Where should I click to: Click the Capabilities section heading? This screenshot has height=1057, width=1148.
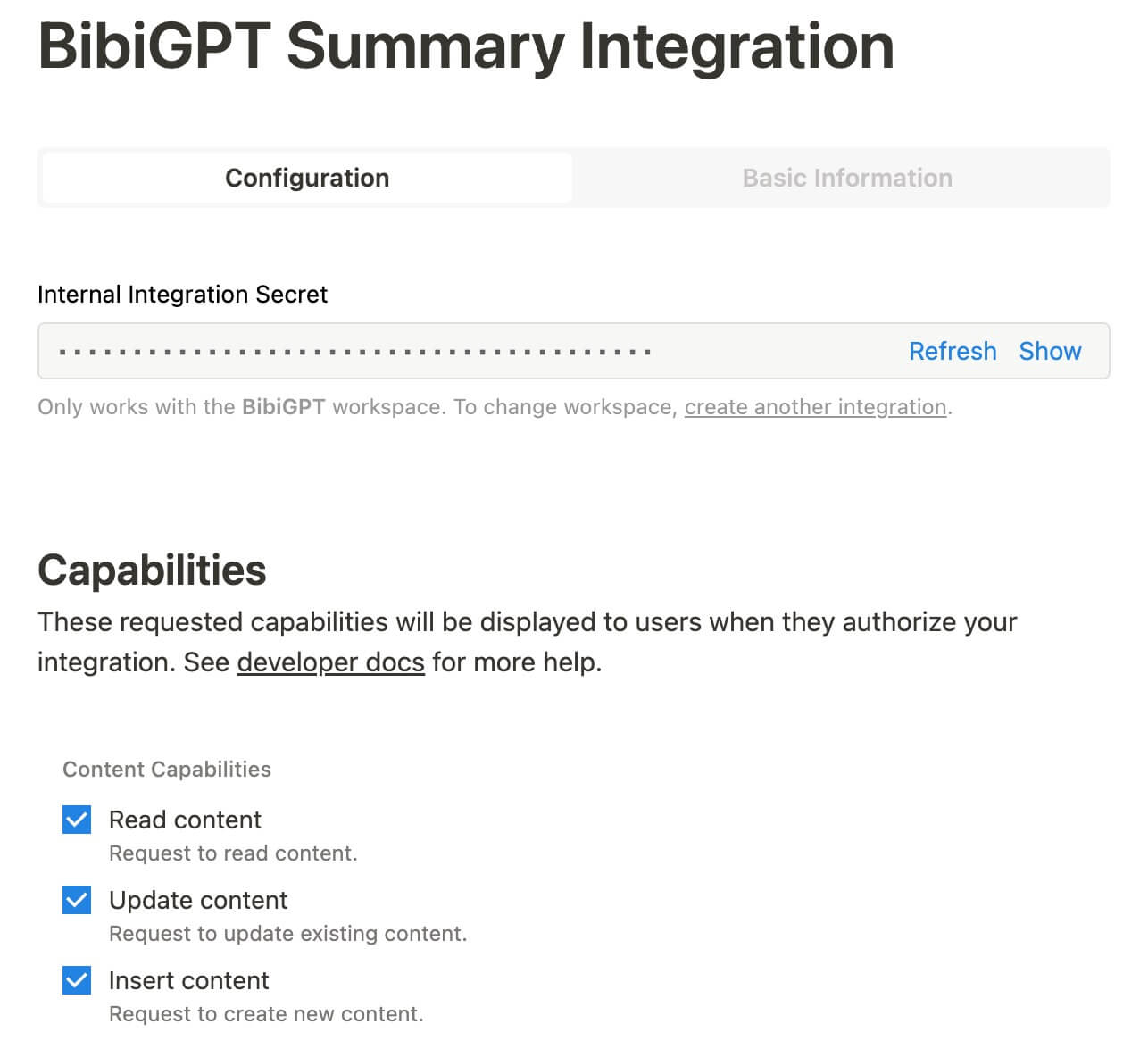click(x=152, y=570)
